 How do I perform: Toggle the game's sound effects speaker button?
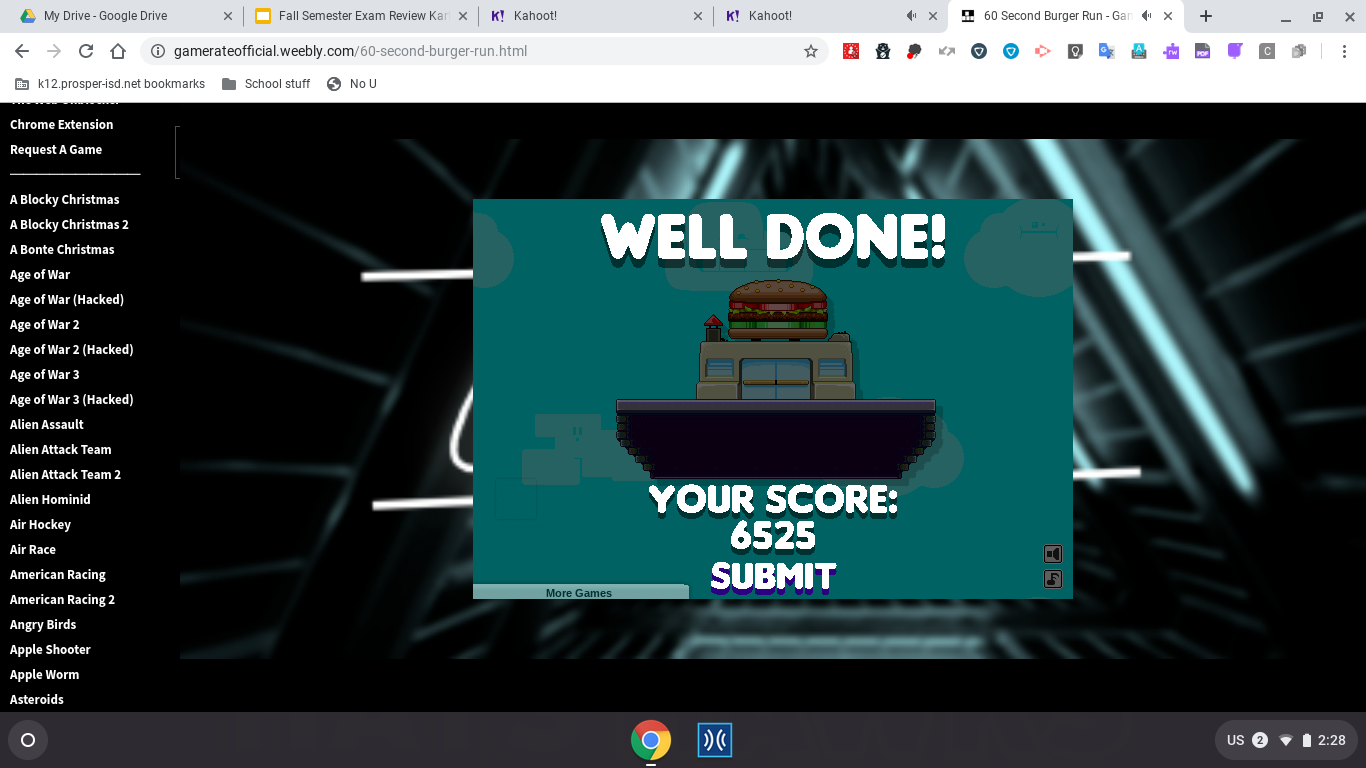click(x=1052, y=554)
